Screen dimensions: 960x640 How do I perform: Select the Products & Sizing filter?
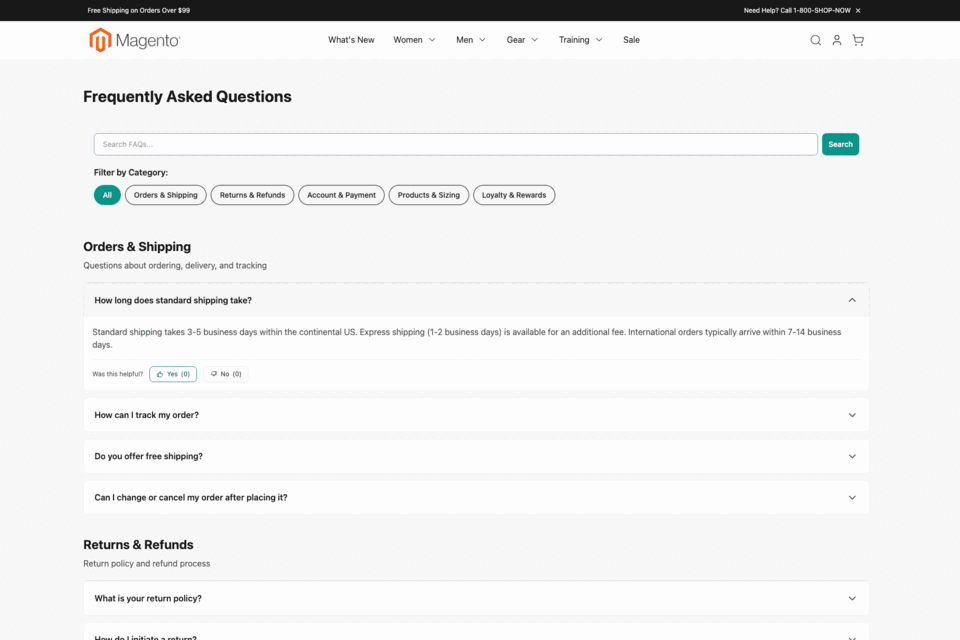pos(428,195)
